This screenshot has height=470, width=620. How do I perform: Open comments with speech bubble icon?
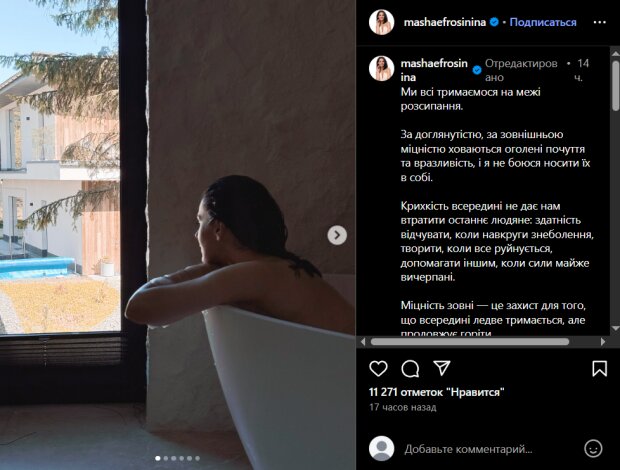point(410,369)
